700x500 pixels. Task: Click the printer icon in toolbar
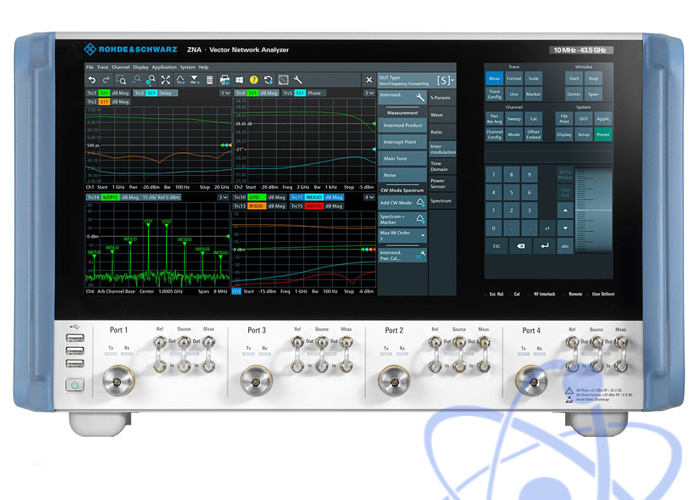click(x=225, y=79)
